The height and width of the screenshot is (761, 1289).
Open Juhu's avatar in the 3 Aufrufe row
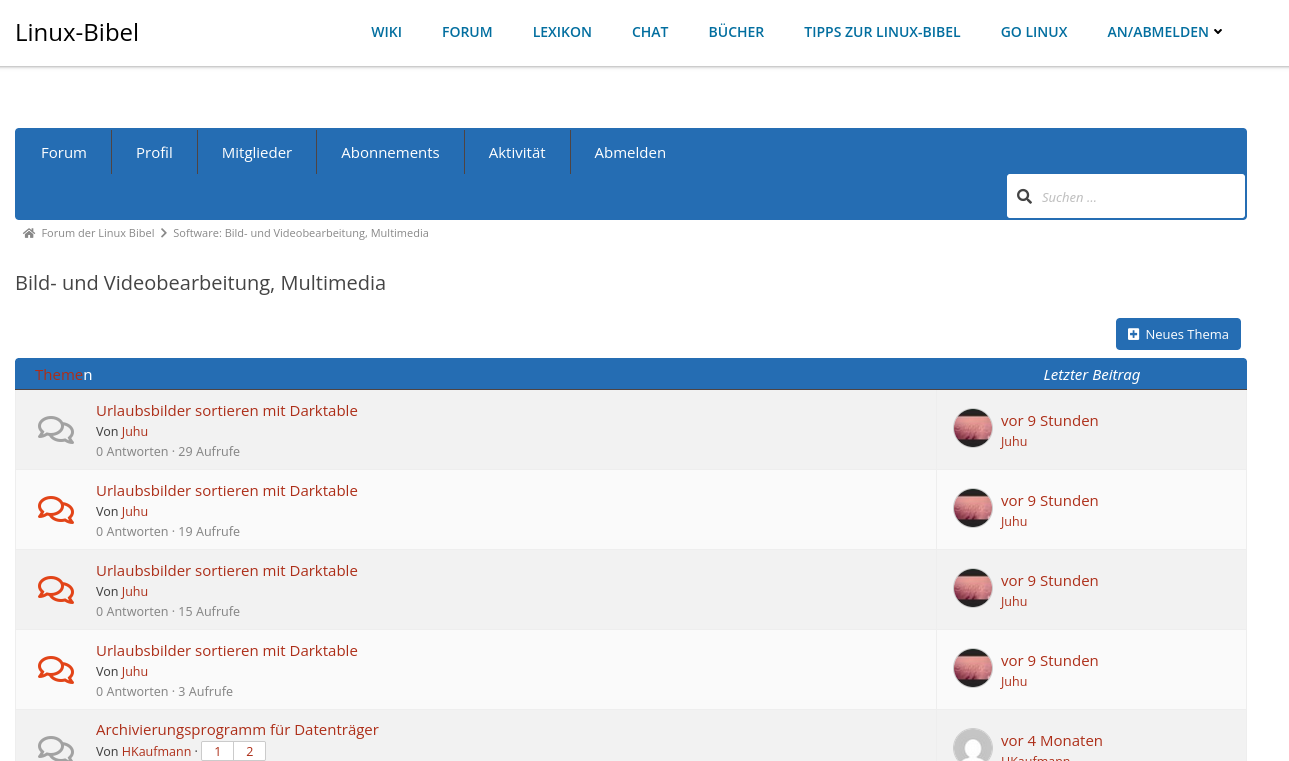[973, 668]
